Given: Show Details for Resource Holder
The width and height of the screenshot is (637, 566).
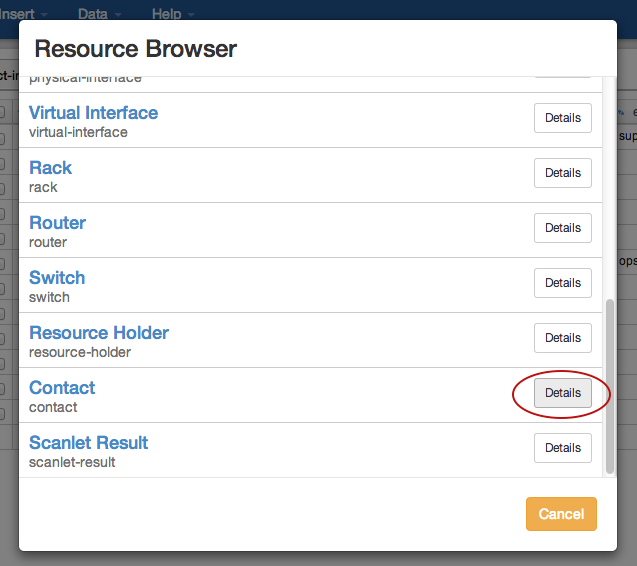Looking at the screenshot, I should pos(562,338).
